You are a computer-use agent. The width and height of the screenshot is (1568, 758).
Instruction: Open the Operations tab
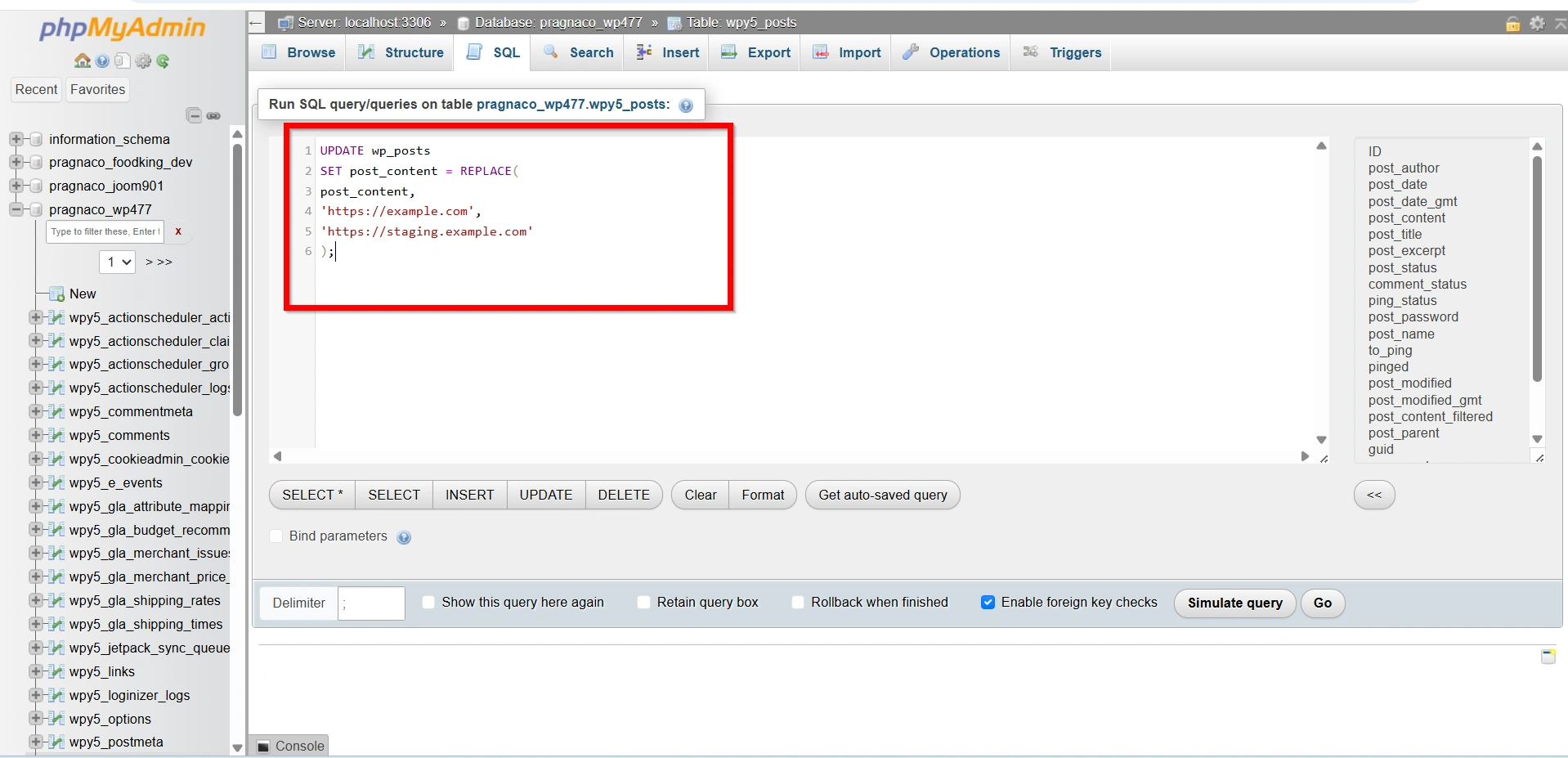(951, 53)
